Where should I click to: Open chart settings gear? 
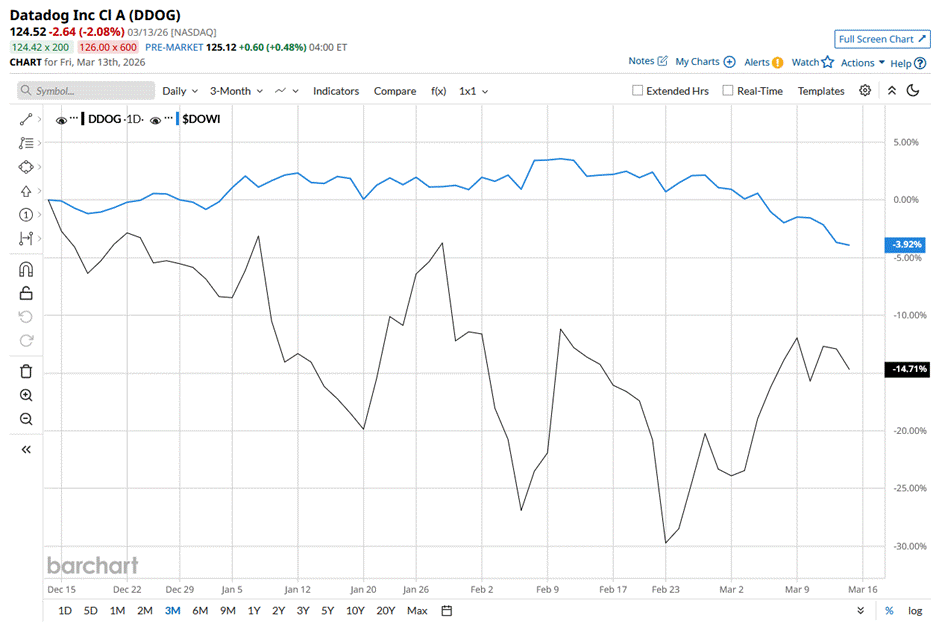865,90
